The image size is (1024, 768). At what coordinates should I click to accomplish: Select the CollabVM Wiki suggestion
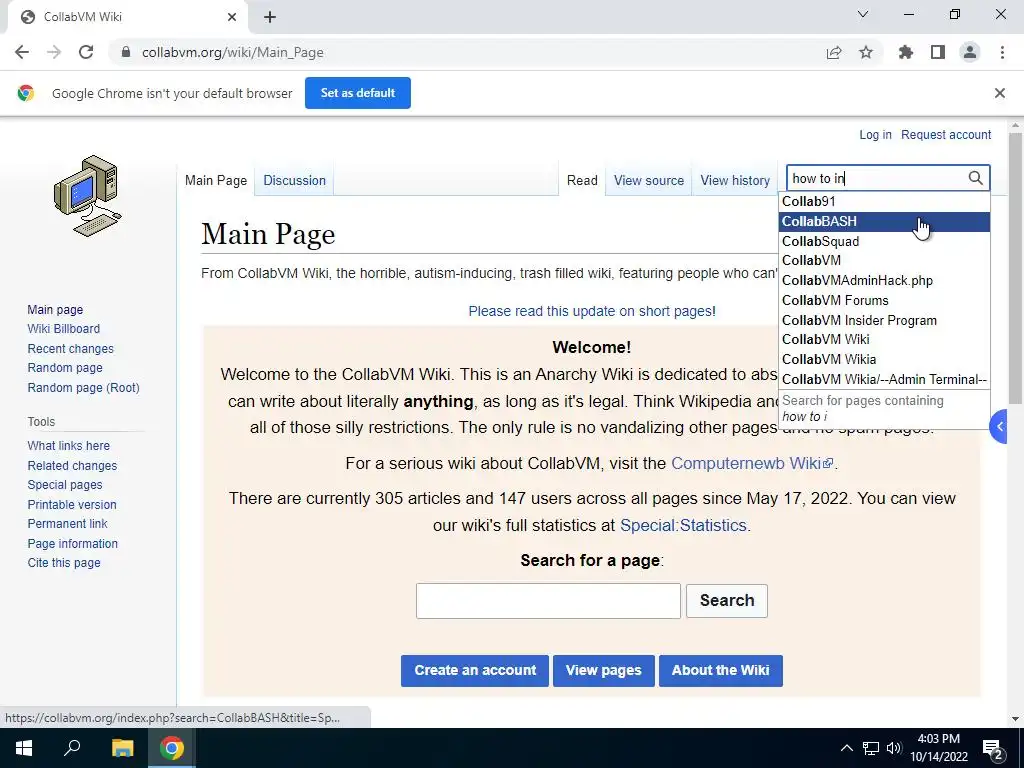click(x=884, y=340)
